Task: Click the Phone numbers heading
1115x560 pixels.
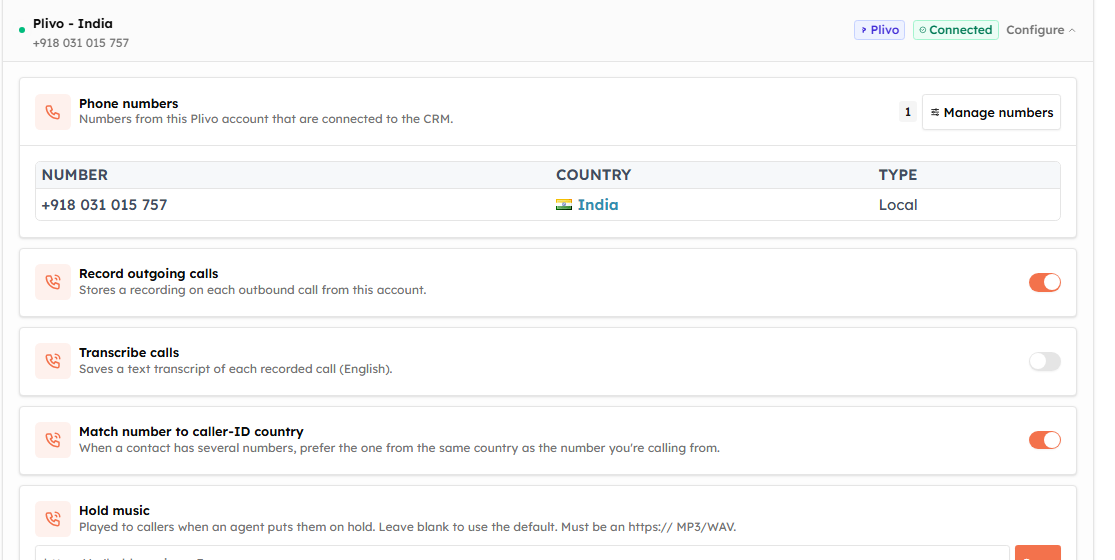Action: 129,104
